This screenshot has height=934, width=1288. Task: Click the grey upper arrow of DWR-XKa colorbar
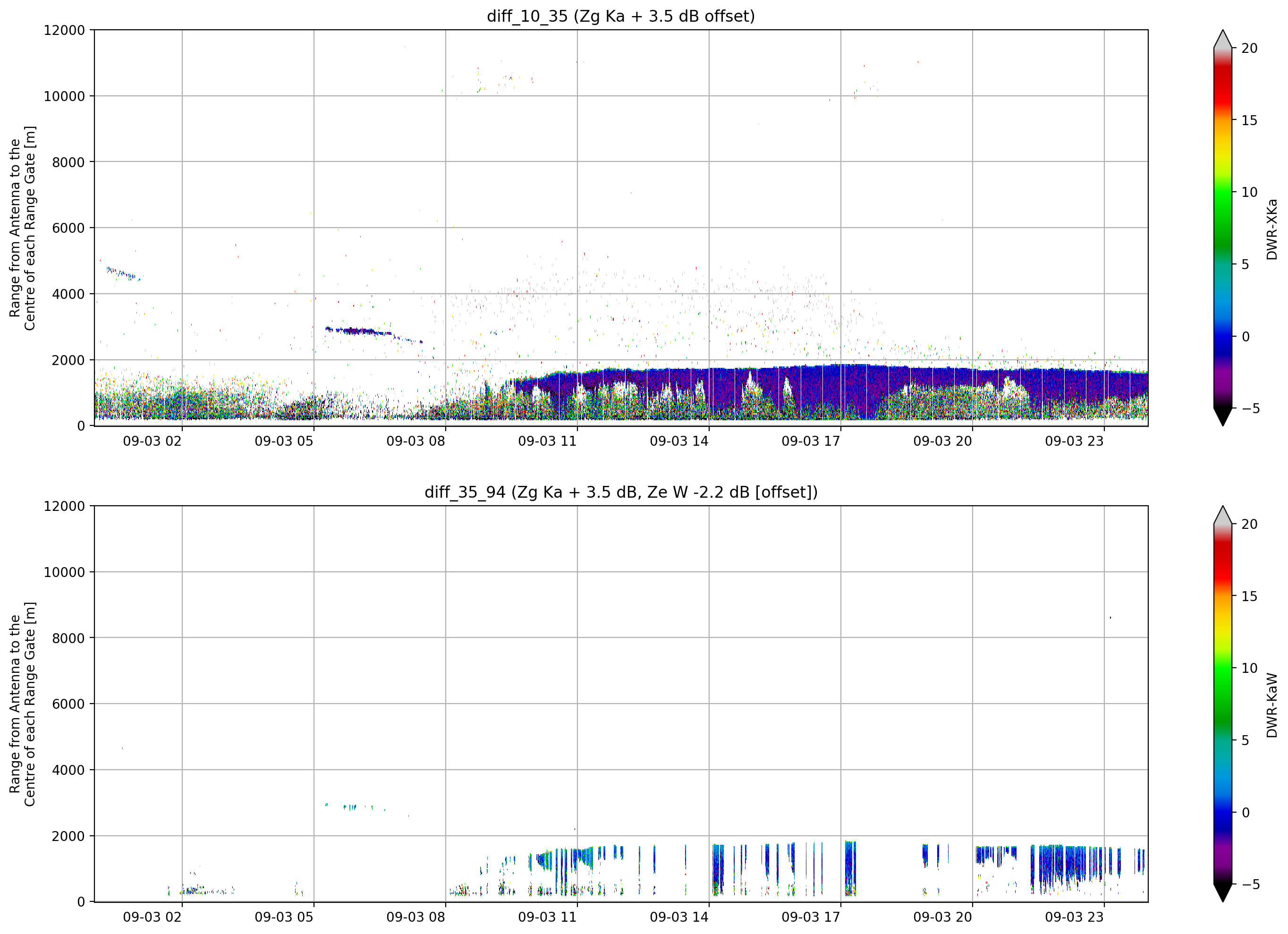pyautogui.click(x=1223, y=40)
